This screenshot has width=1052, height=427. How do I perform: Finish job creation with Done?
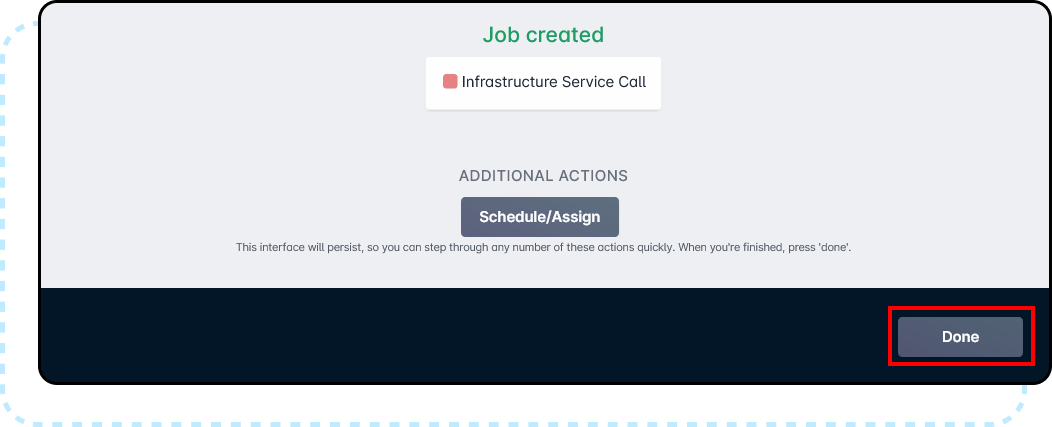tap(960, 337)
